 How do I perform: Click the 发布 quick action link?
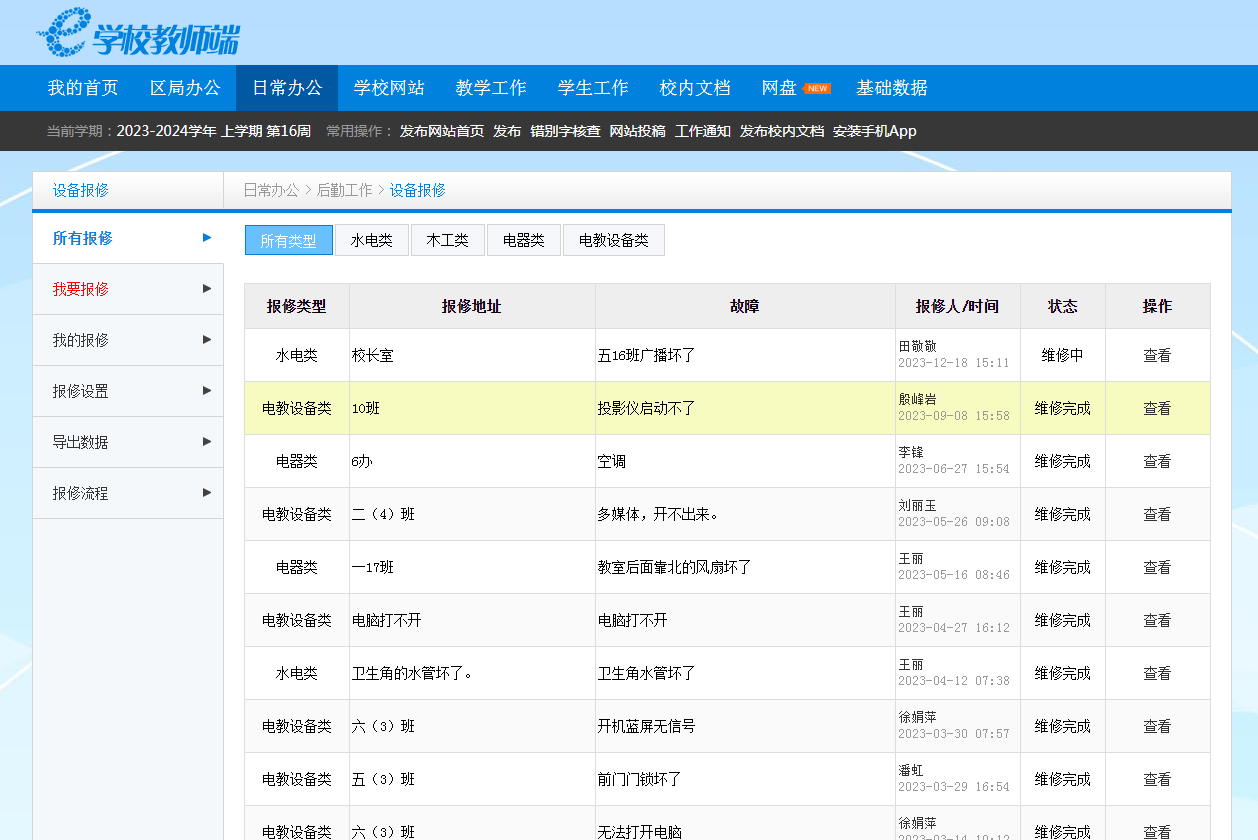tap(507, 131)
